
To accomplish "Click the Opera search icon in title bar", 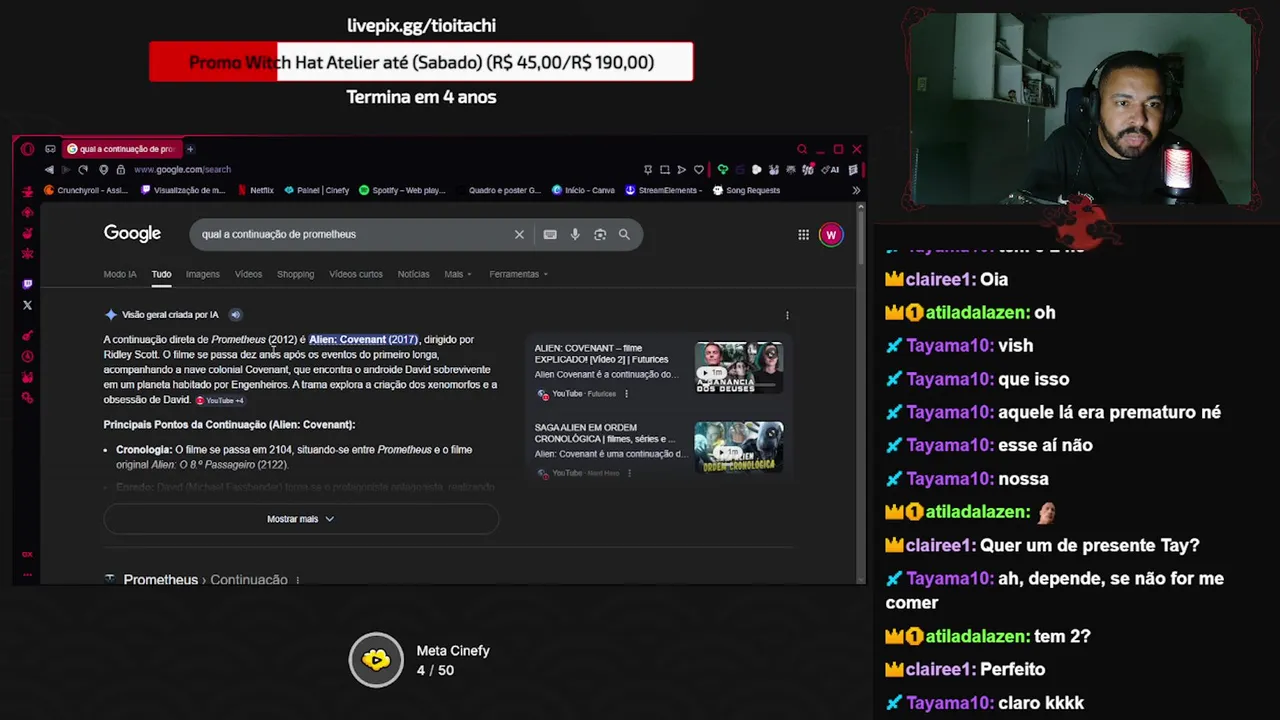I will coord(802,149).
